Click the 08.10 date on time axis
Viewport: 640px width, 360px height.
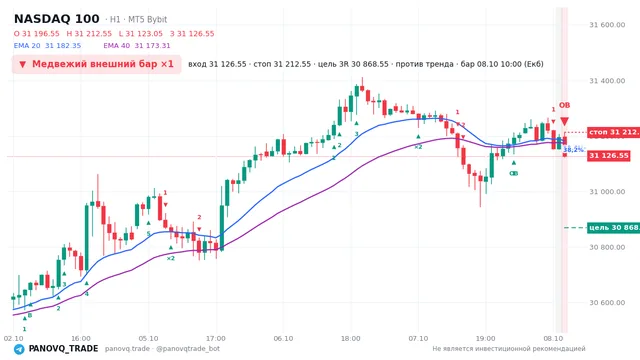[x=553, y=339]
